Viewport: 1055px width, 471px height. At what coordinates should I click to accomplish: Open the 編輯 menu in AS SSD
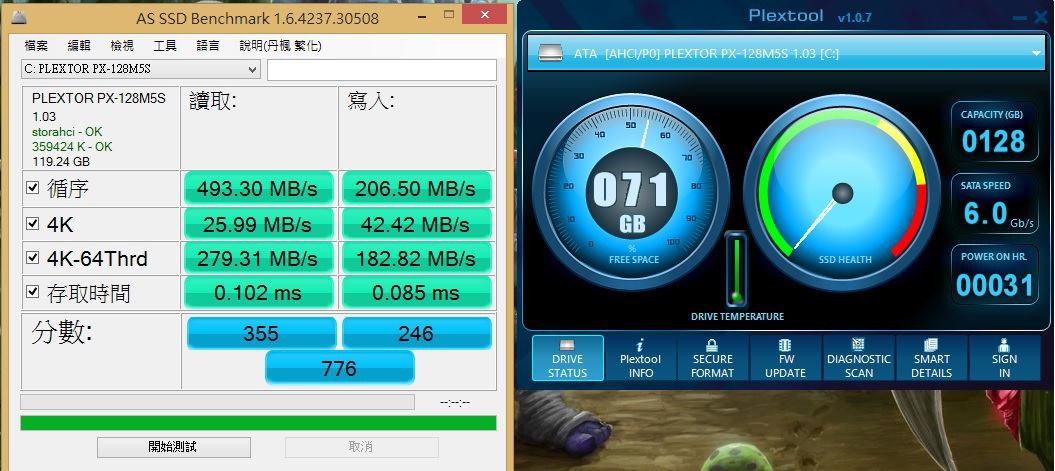[79, 46]
